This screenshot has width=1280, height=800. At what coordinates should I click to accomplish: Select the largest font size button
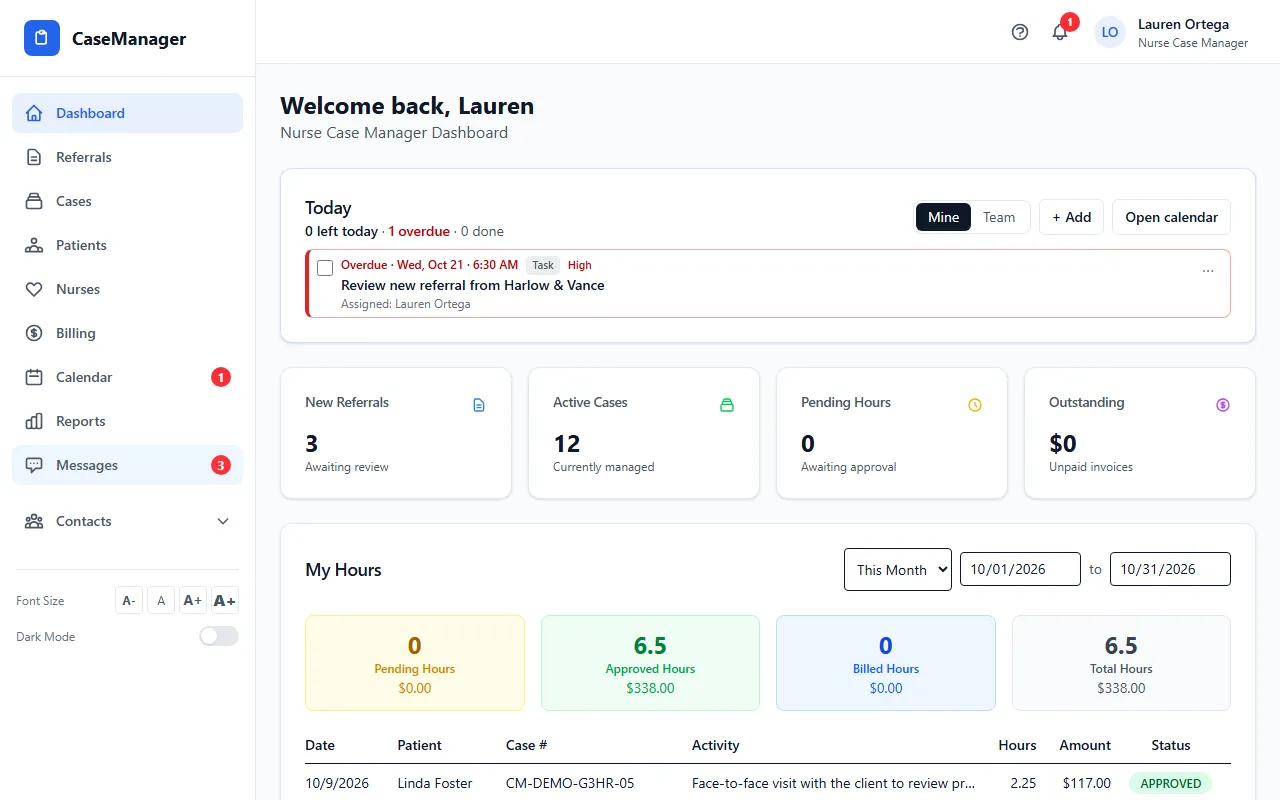[225, 600]
